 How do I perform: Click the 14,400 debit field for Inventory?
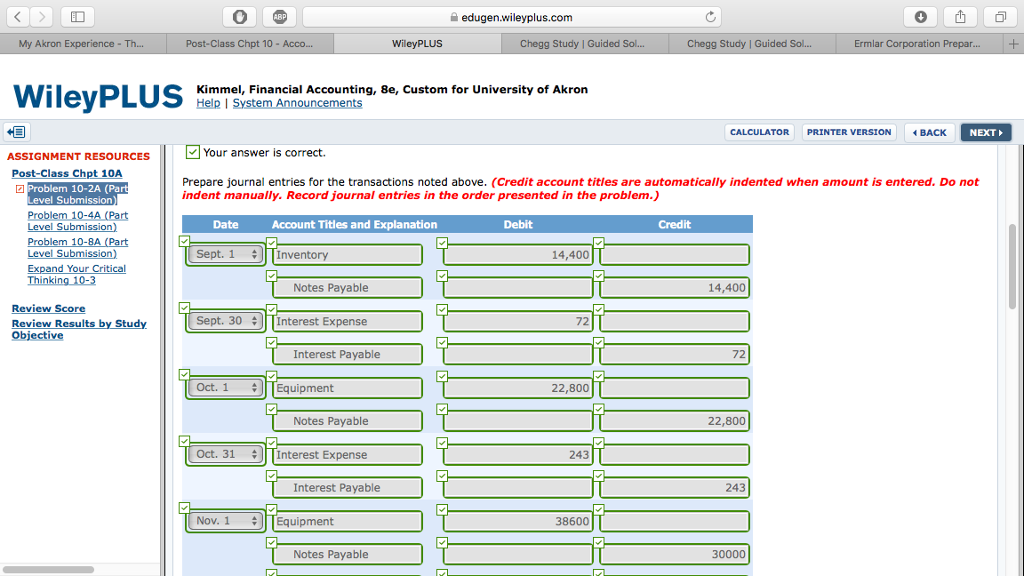(518, 255)
